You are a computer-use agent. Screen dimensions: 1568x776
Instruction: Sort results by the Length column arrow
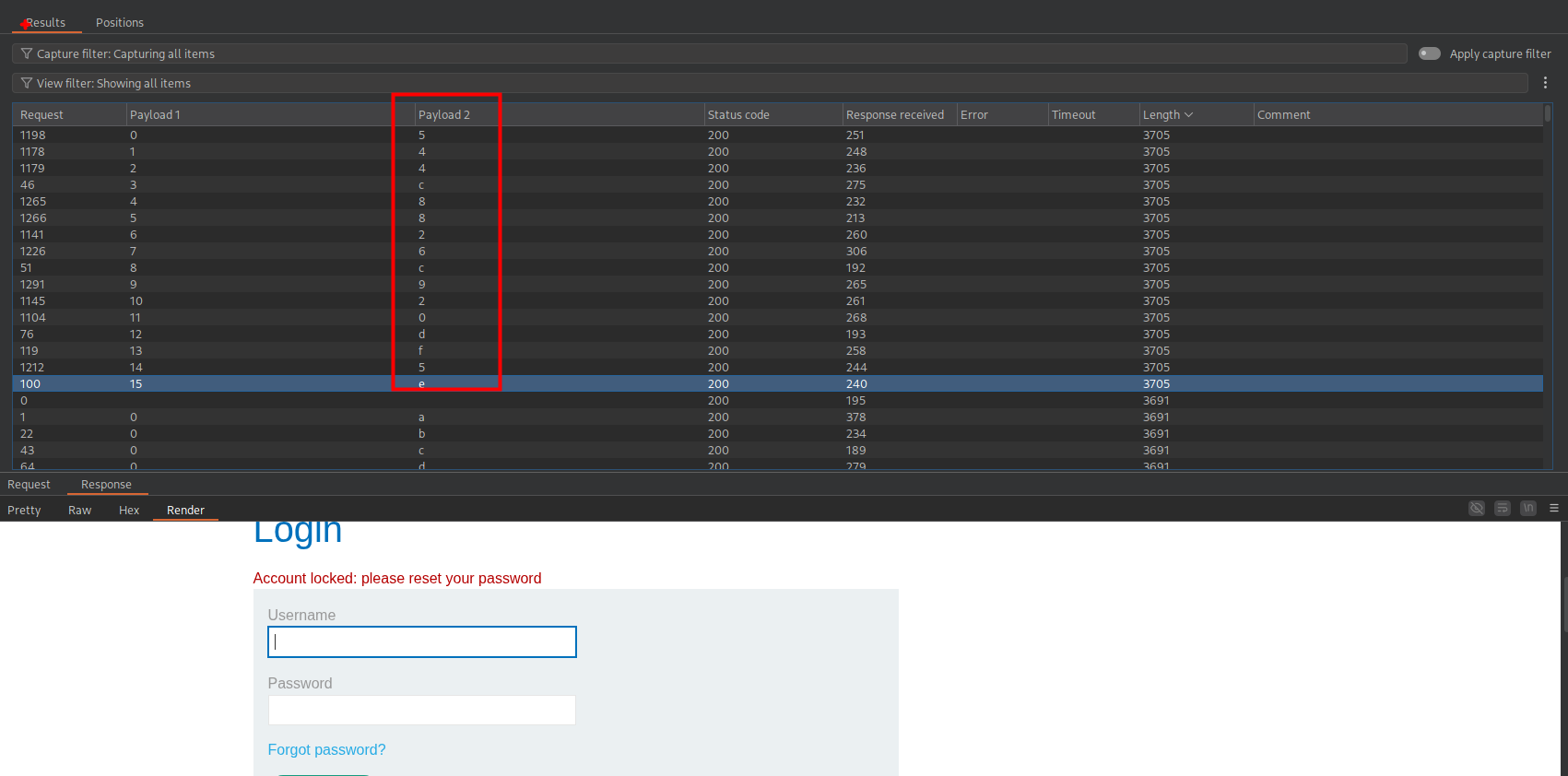click(x=1189, y=115)
